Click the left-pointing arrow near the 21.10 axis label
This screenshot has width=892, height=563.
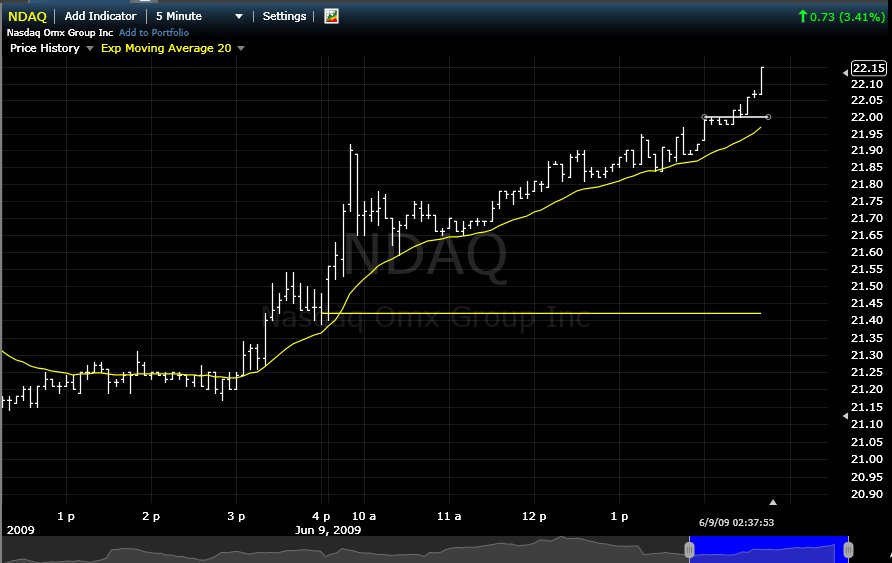pos(845,416)
